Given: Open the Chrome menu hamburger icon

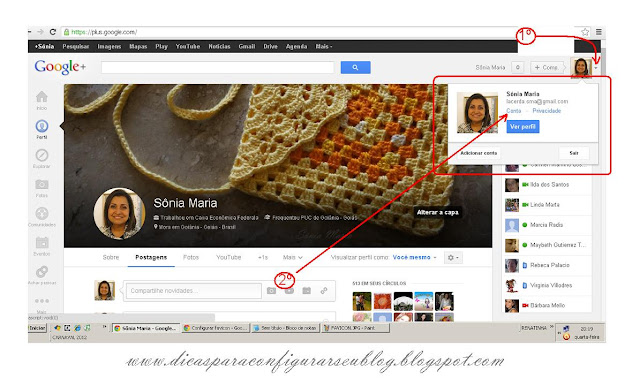Looking at the screenshot, I should [598, 32].
